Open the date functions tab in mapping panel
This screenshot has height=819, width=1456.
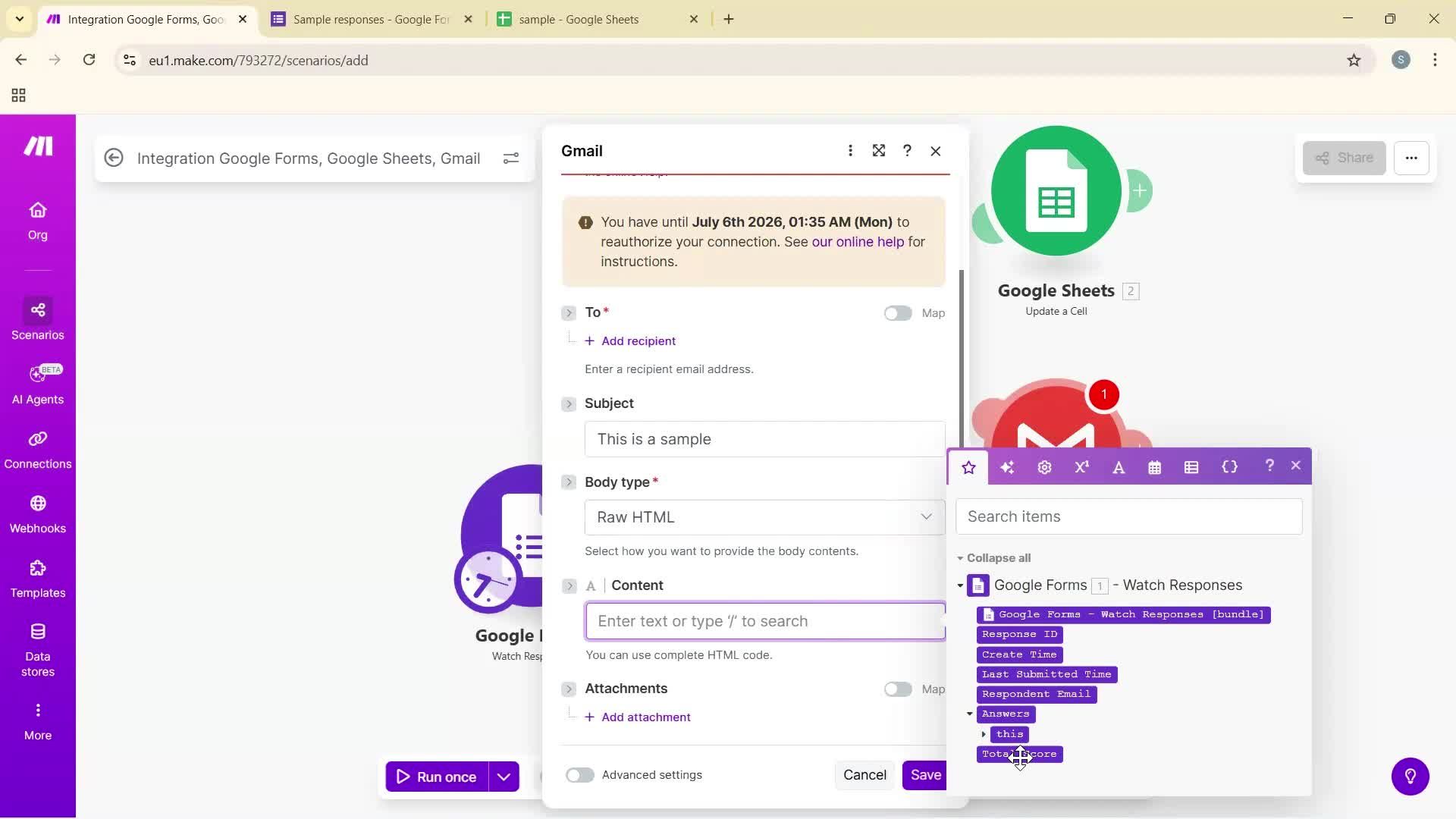coord(1154,467)
